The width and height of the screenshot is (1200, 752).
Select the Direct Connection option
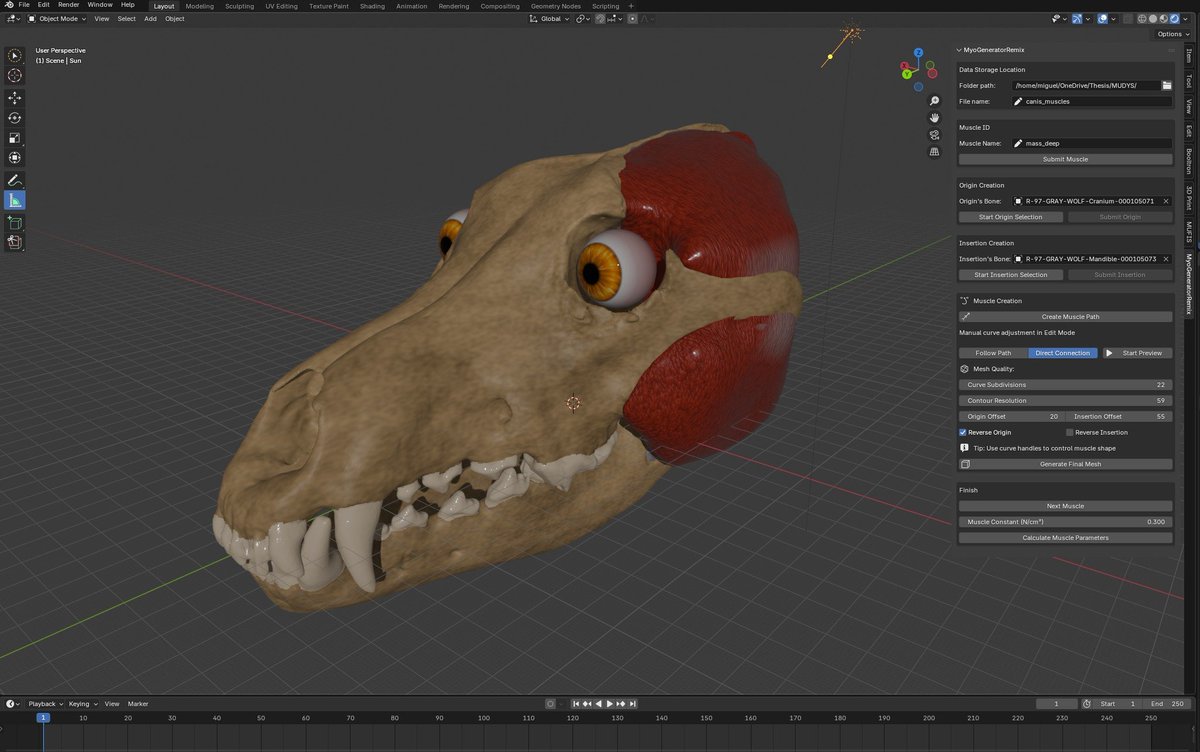coord(1063,353)
